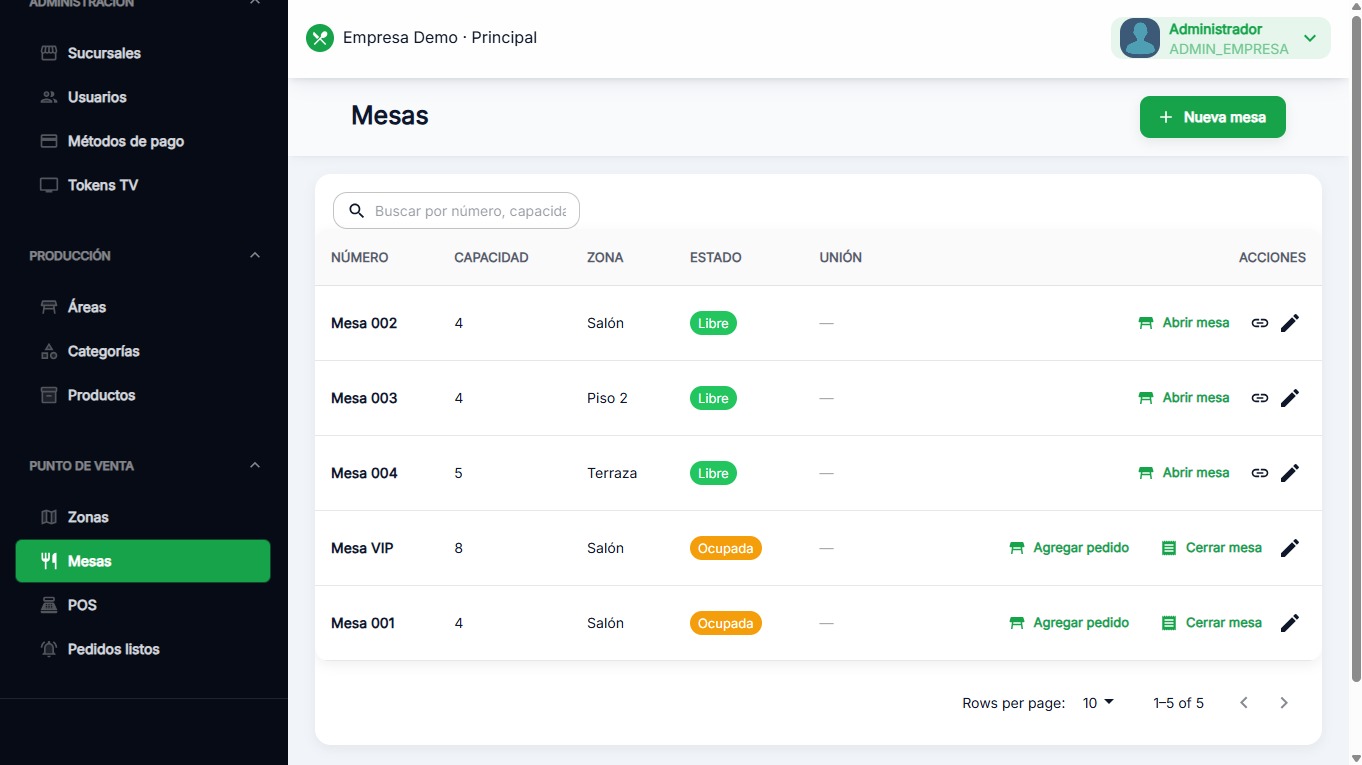The width and height of the screenshot is (1362, 765).
Task: Click the POS cash register icon
Action: pos(49,605)
